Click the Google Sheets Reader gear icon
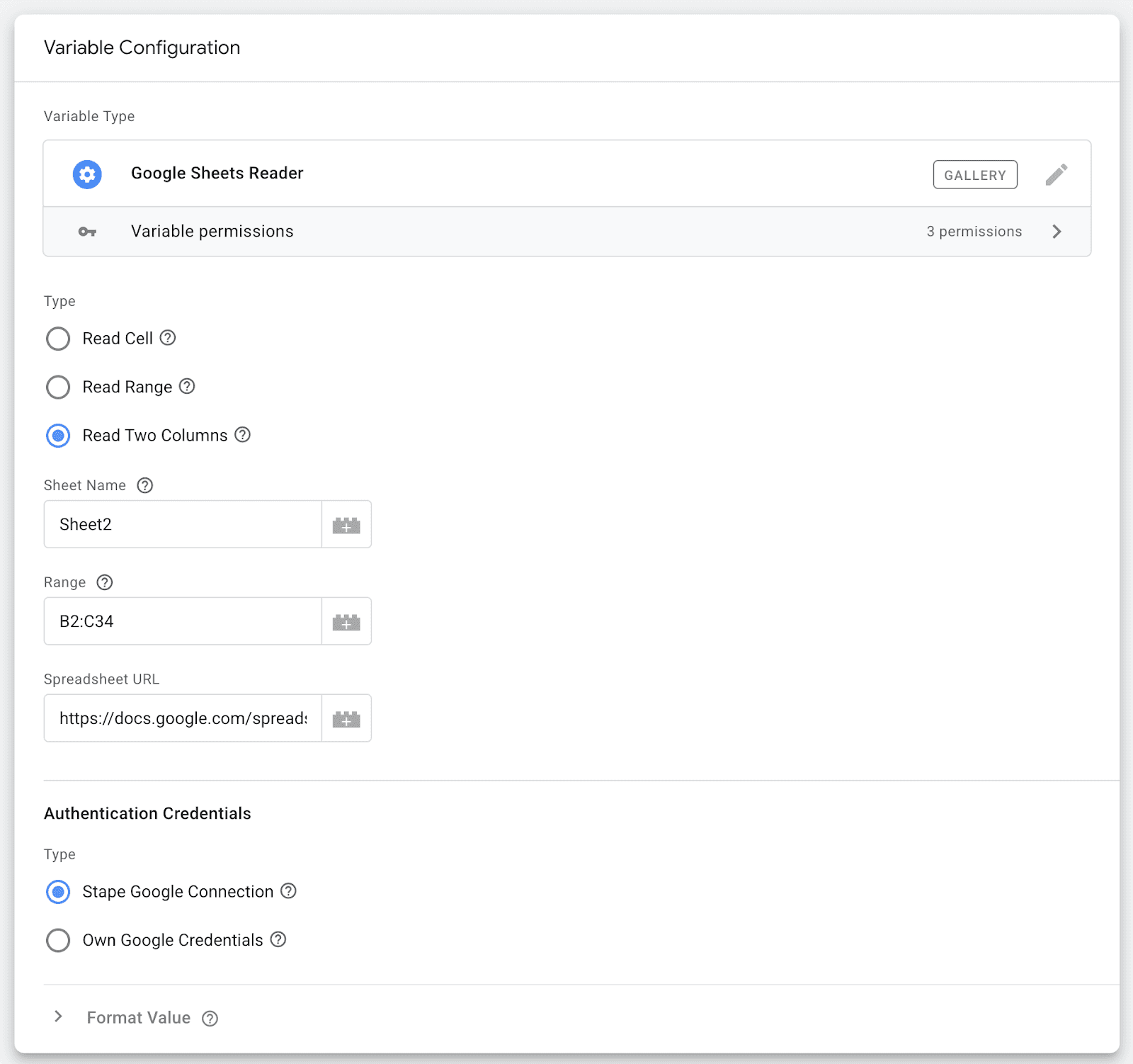Screen dimensions: 1133x1064 pos(87,174)
